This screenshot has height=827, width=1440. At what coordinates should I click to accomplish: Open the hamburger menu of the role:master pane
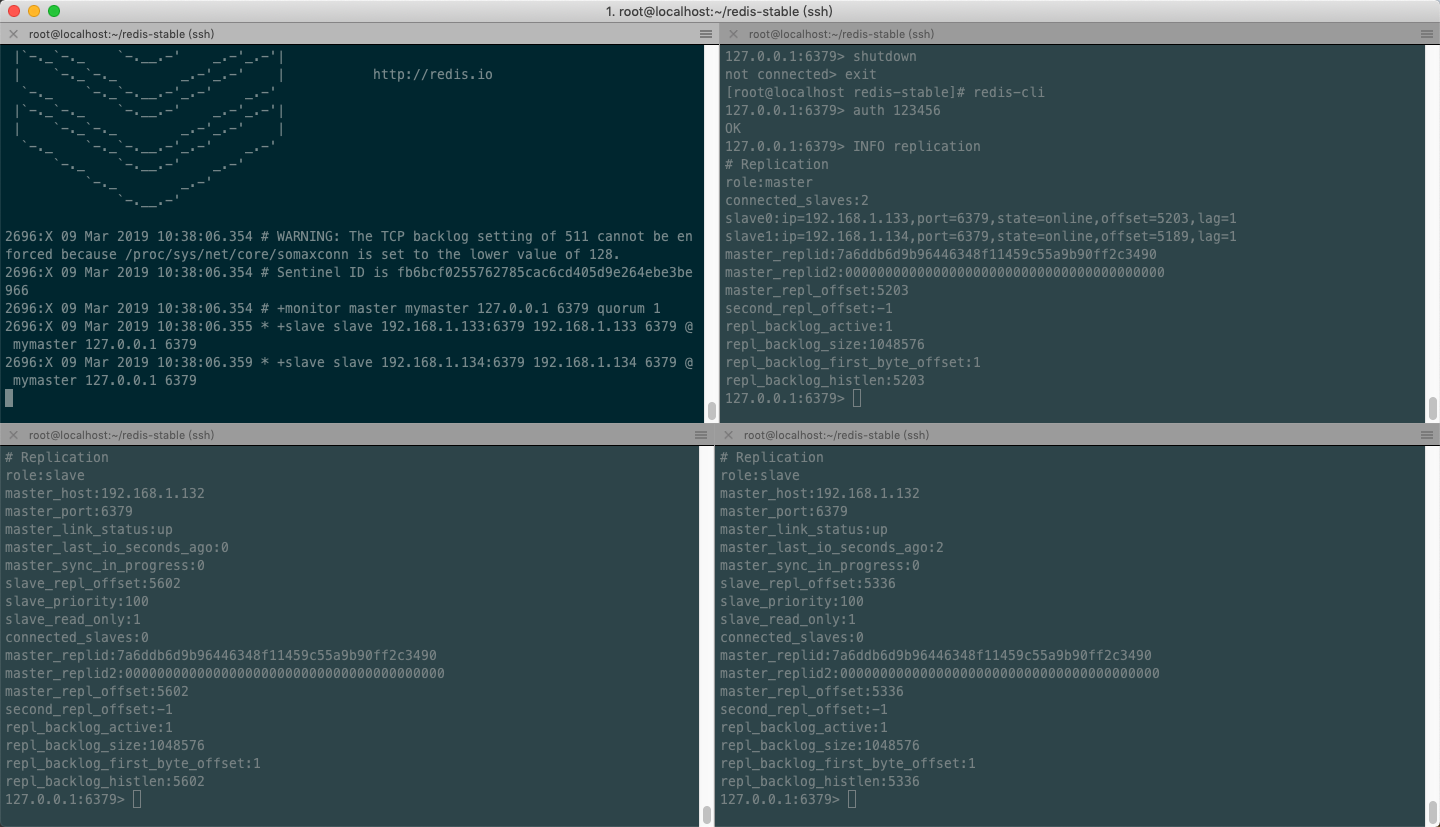(x=1426, y=34)
